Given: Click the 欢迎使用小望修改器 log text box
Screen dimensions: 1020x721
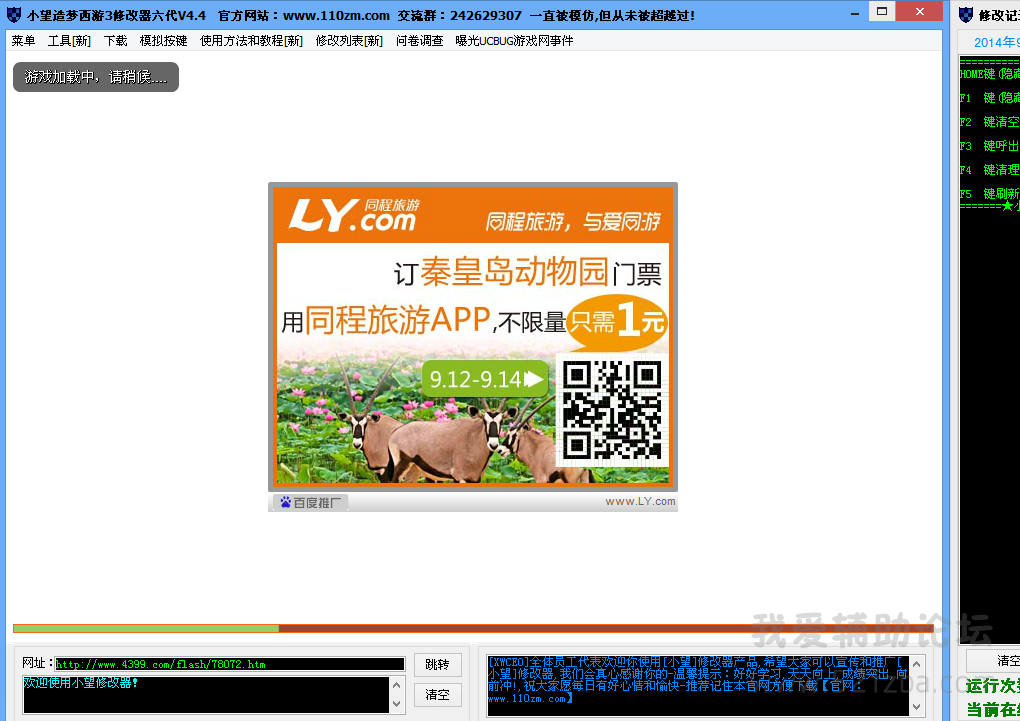Looking at the screenshot, I should point(206,695).
